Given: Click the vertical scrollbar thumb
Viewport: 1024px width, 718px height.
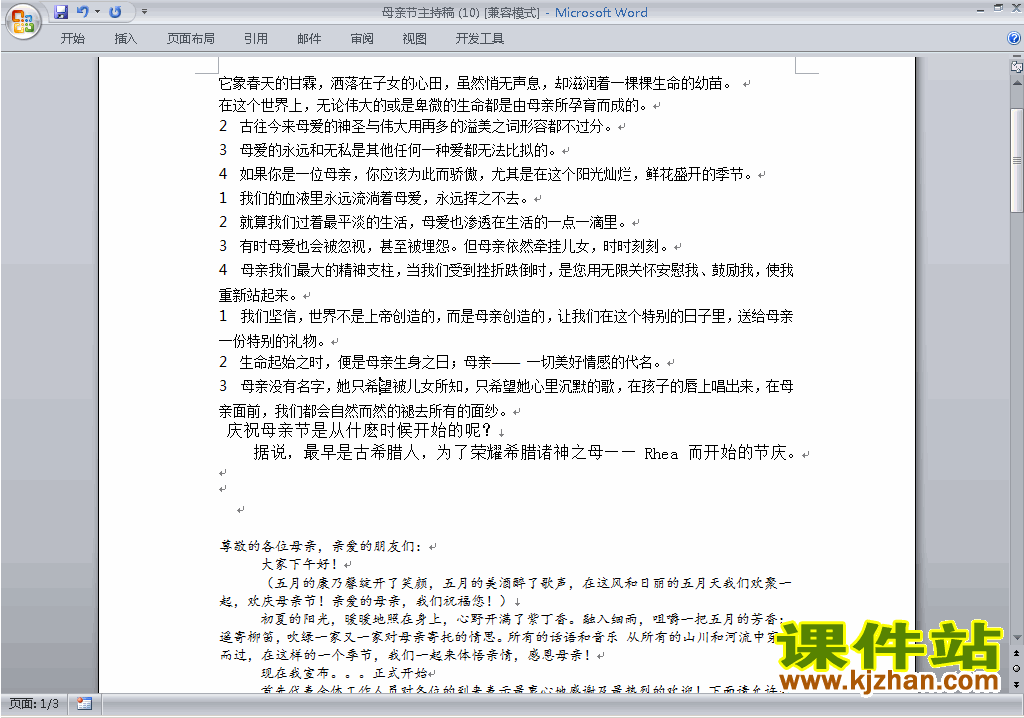Looking at the screenshot, I should click(1017, 160).
